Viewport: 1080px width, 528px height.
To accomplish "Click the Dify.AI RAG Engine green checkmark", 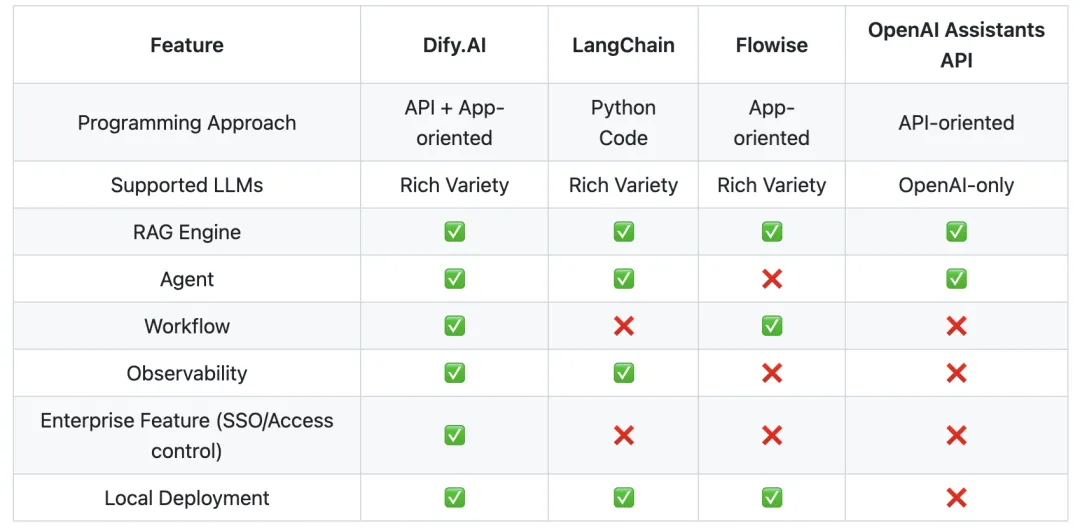I will (x=455, y=232).
